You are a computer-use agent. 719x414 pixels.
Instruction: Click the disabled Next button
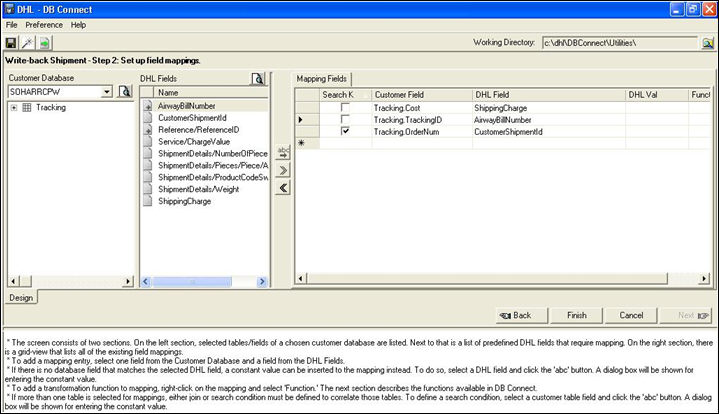[686, 315]
